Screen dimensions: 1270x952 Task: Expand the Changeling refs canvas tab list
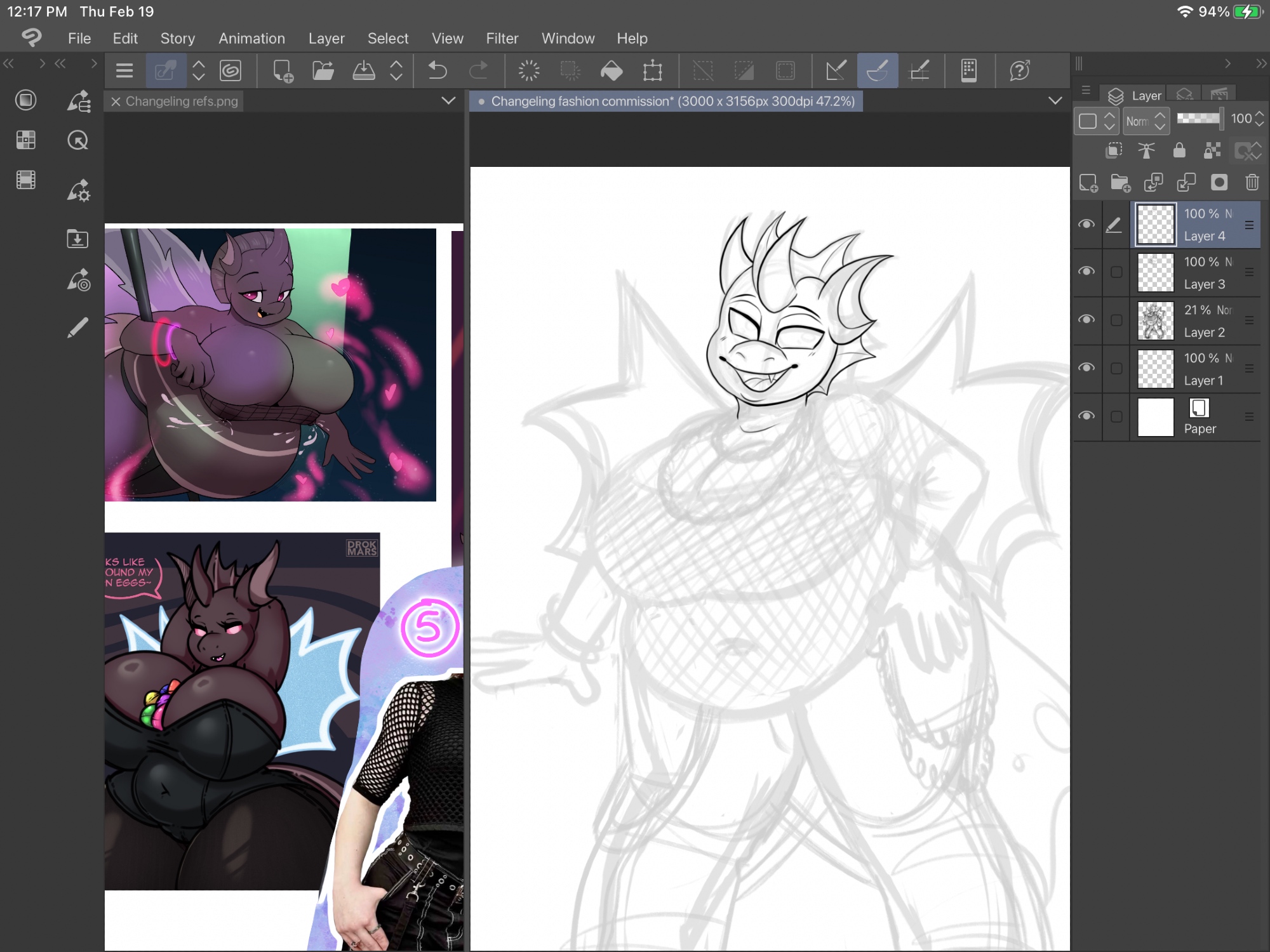[448, 100]
